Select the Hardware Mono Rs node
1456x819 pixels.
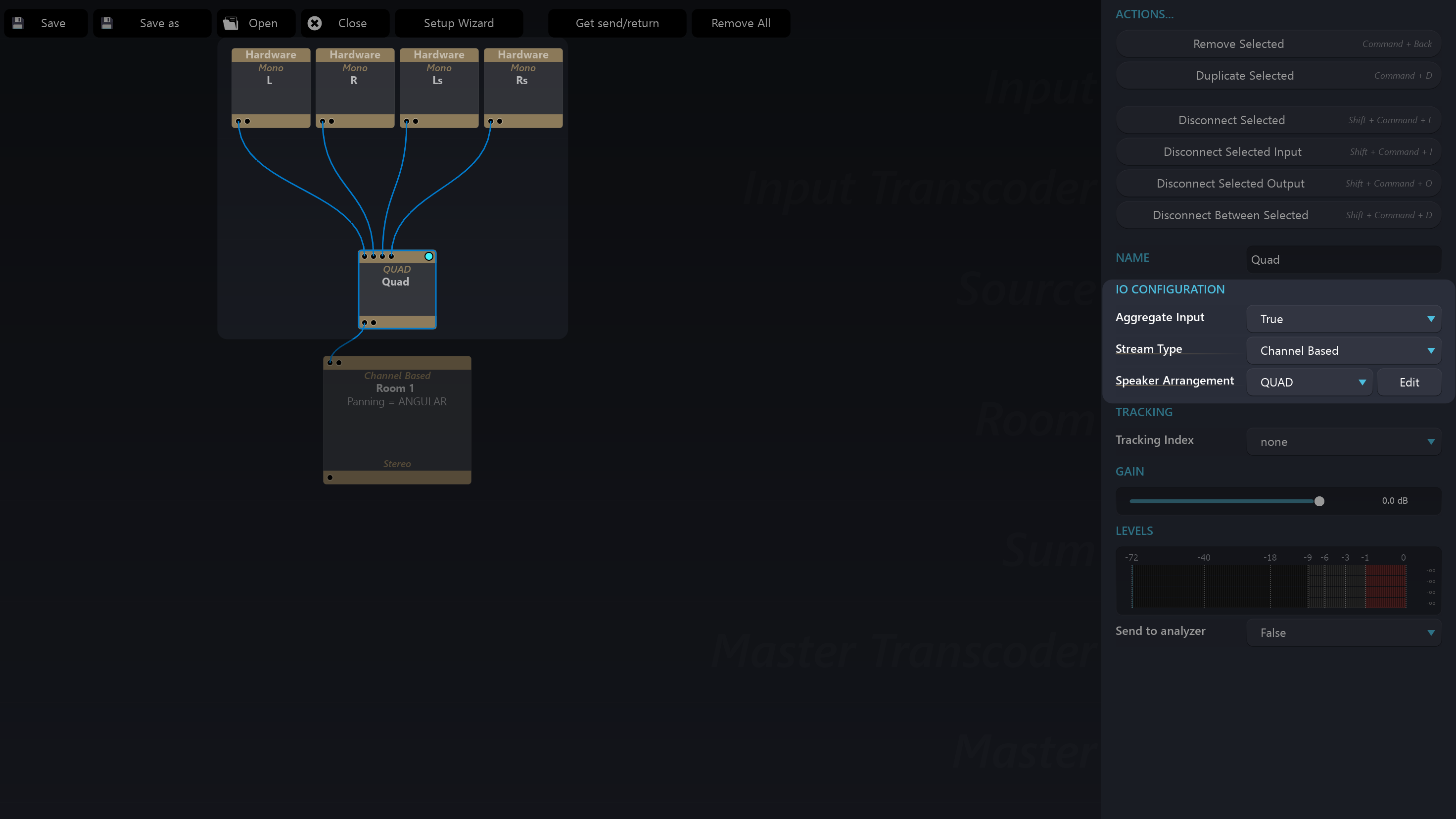(x=523, y=91)
